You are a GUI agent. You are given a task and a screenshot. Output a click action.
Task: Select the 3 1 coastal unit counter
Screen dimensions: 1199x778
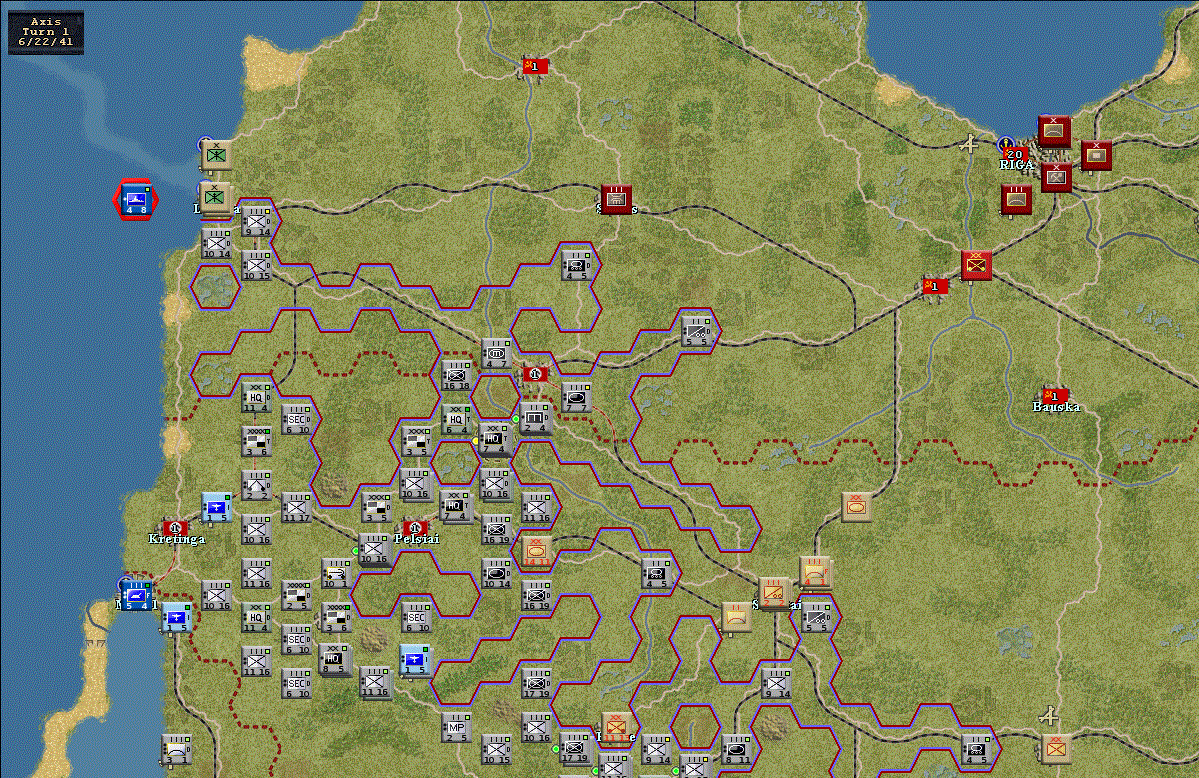click(x=177, y=750)
